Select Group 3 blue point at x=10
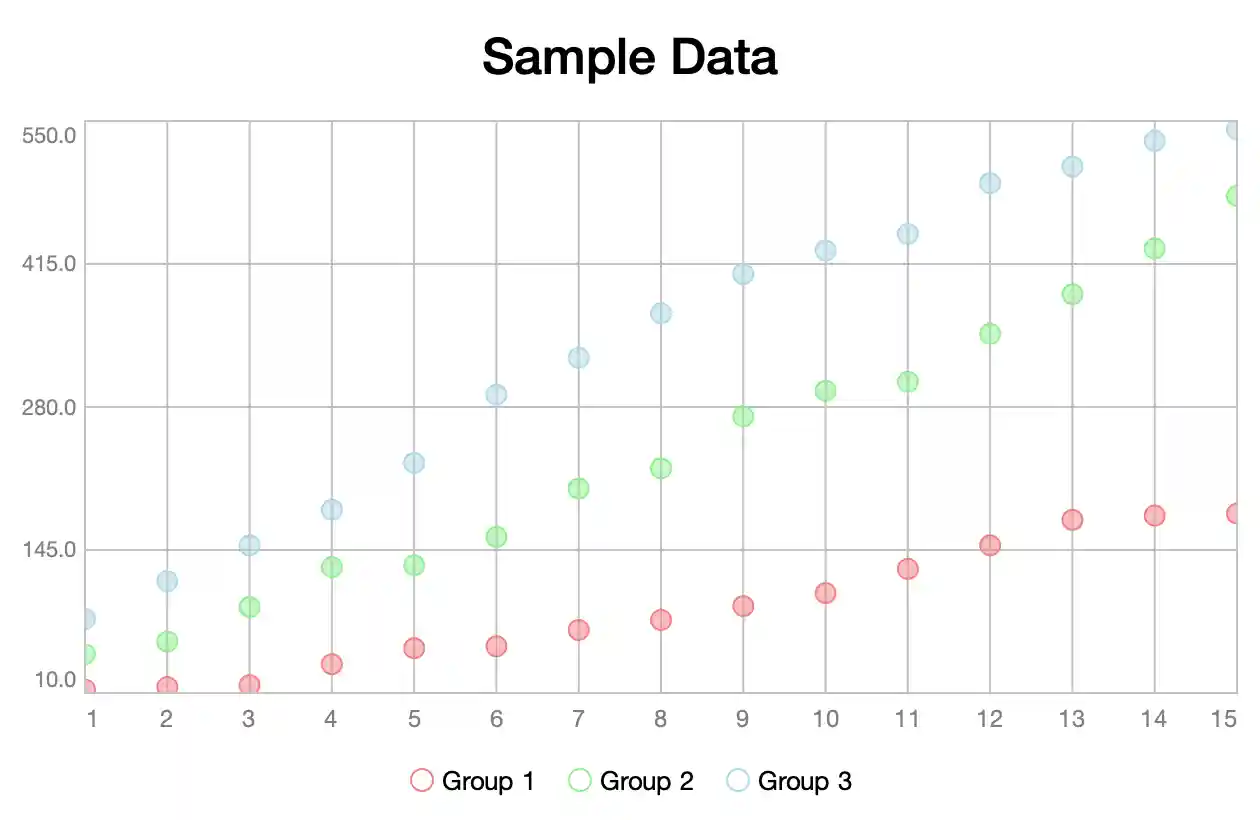This screenshot has height=820, width=1260. 826,251
